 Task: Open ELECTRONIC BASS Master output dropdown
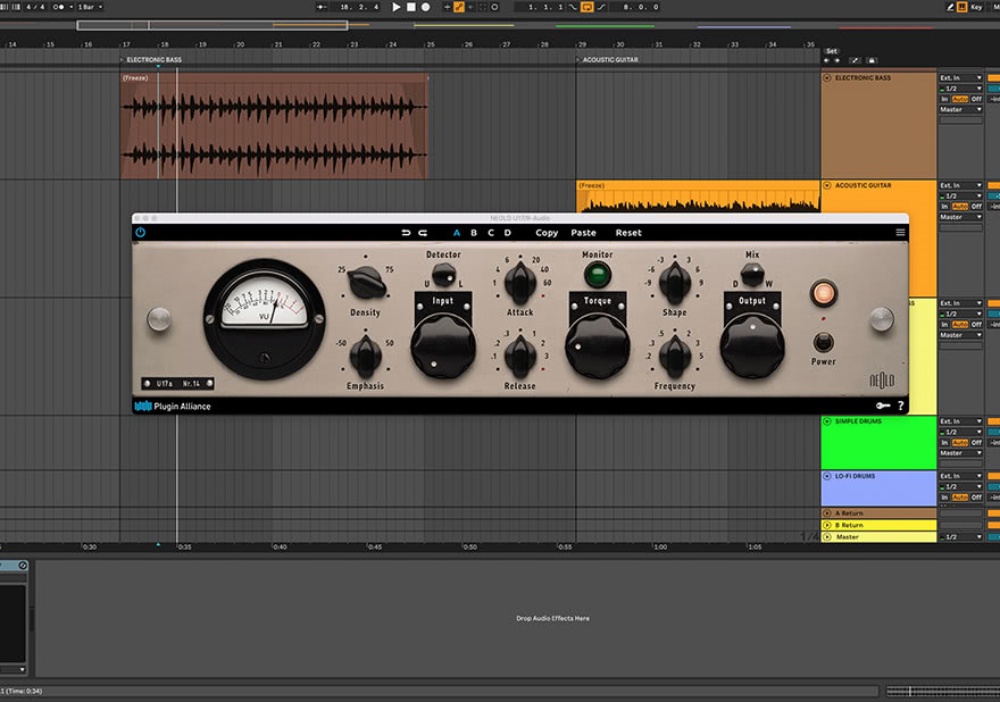(x=960, y=110)
